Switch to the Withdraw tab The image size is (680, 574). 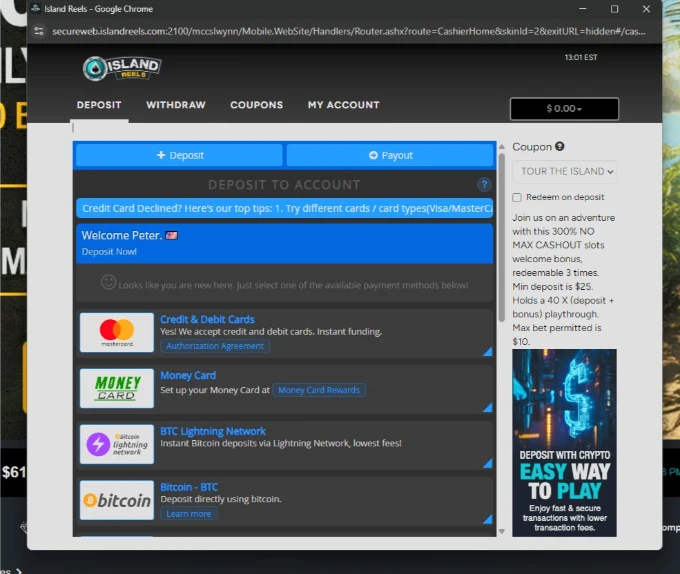(176, 105)
